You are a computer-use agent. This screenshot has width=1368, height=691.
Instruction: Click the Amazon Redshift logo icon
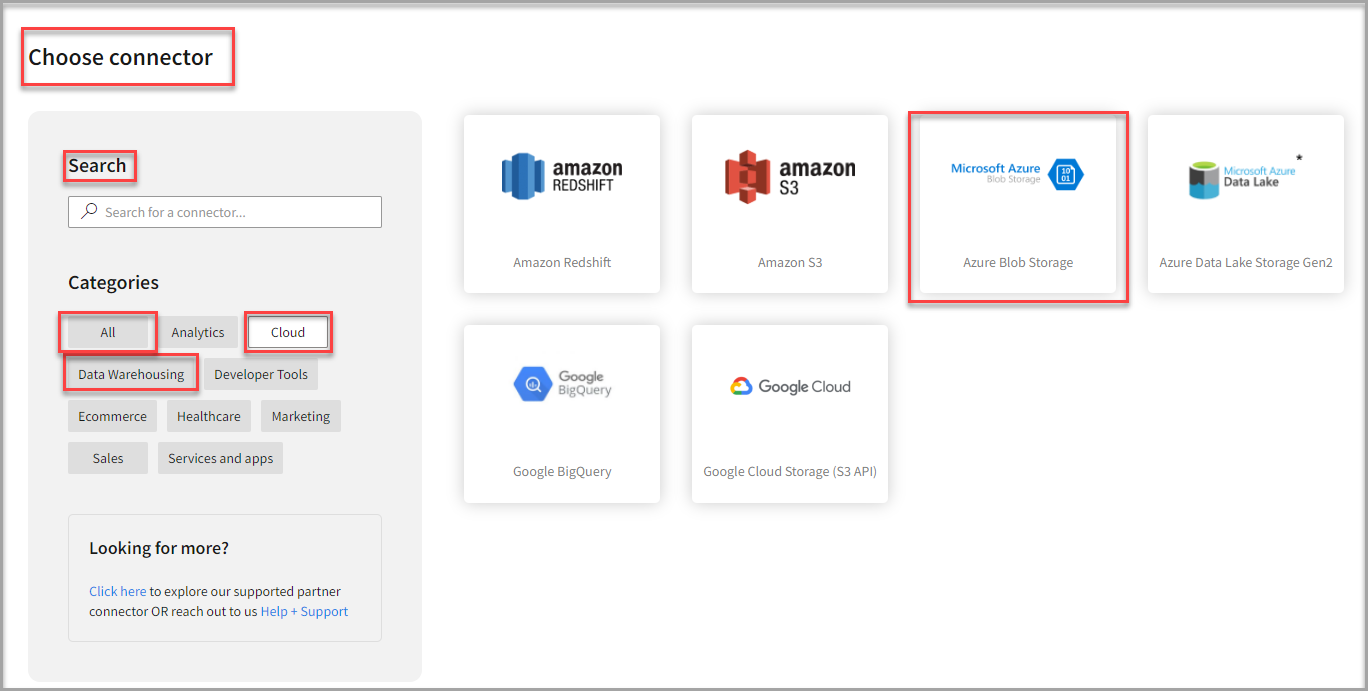561,176
